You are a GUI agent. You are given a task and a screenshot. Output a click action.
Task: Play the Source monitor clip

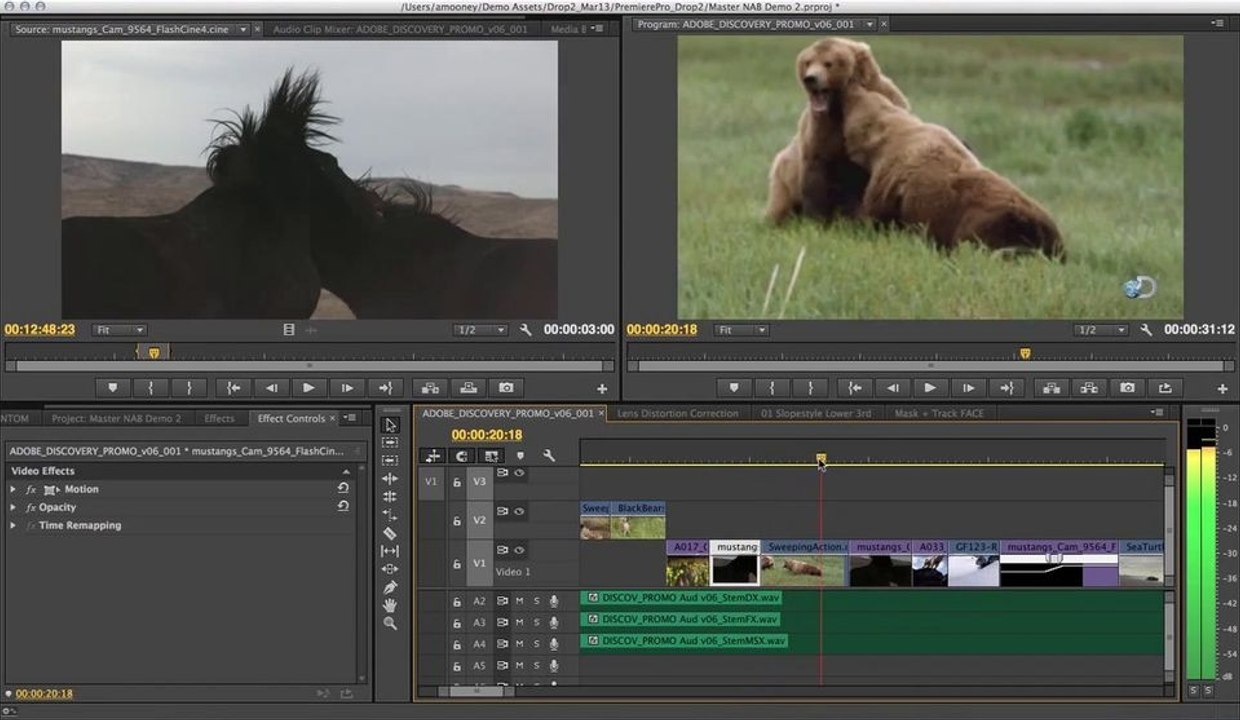tap(309, 387)
